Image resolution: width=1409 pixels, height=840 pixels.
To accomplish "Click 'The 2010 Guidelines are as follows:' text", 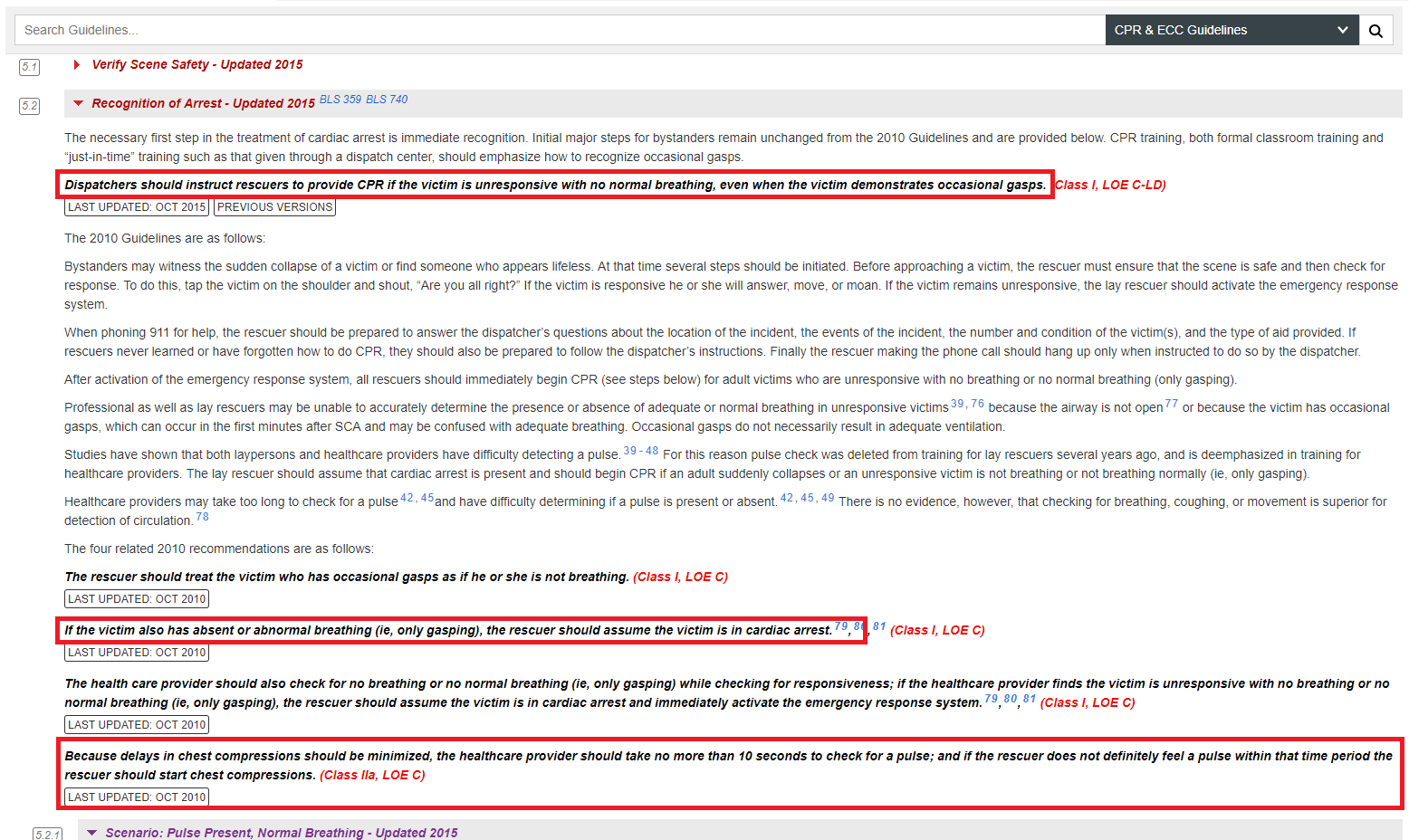I will (165, 238).
